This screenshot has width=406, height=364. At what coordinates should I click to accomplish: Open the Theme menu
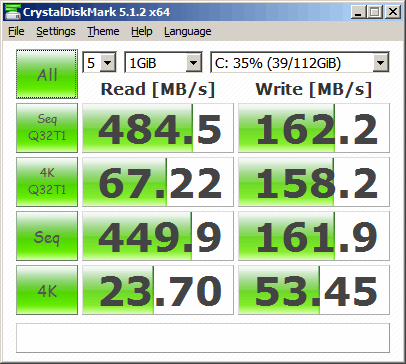103,31
